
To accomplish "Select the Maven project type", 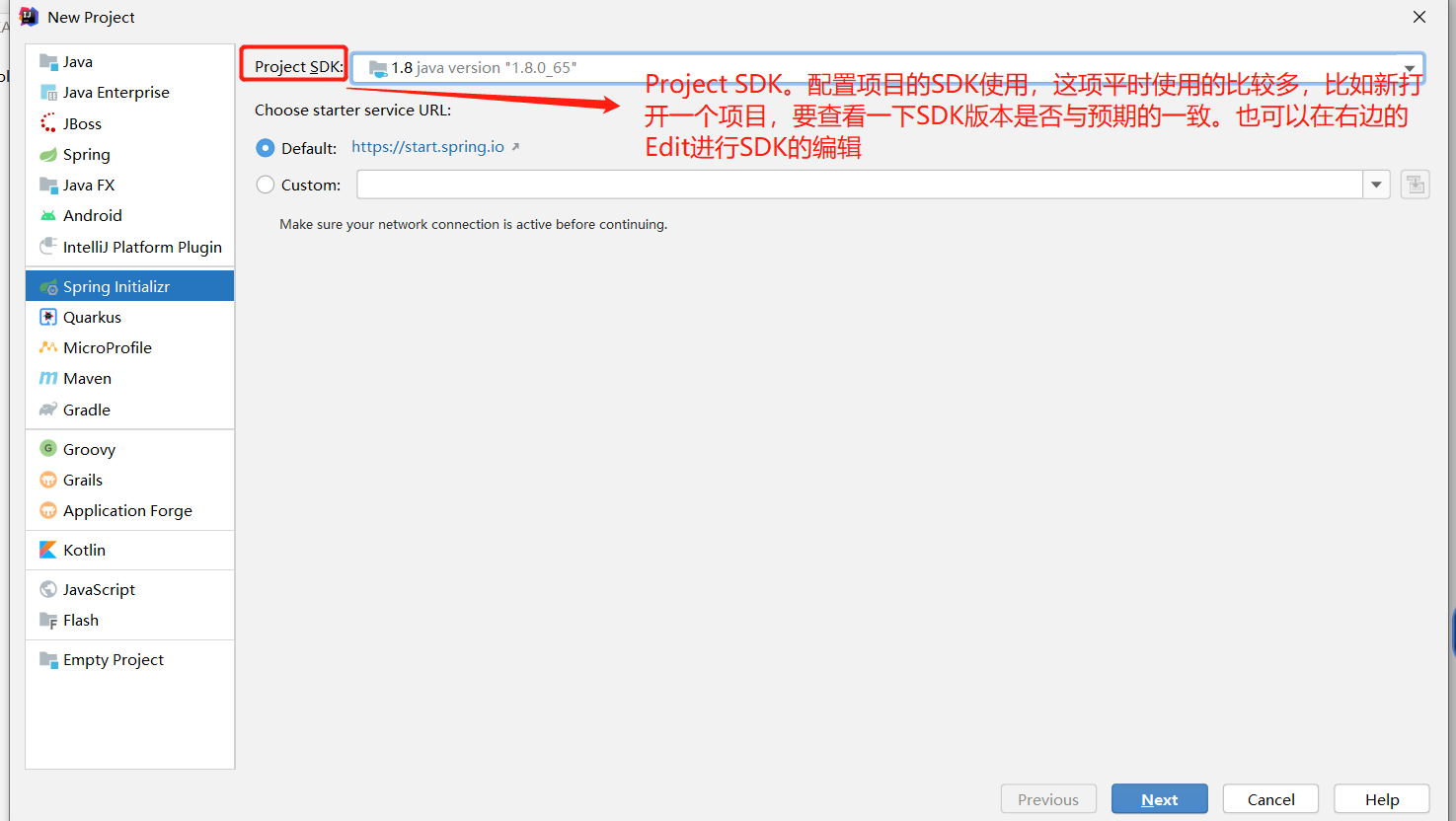I will [x=85, y=378].
